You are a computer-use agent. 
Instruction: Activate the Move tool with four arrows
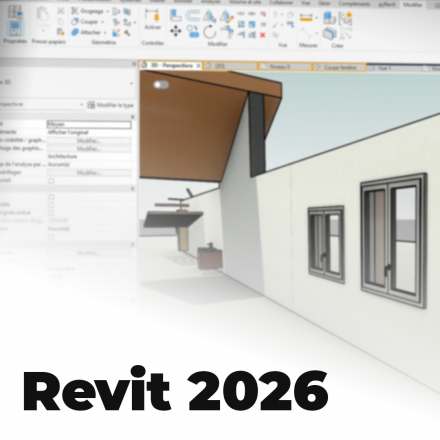176,31
